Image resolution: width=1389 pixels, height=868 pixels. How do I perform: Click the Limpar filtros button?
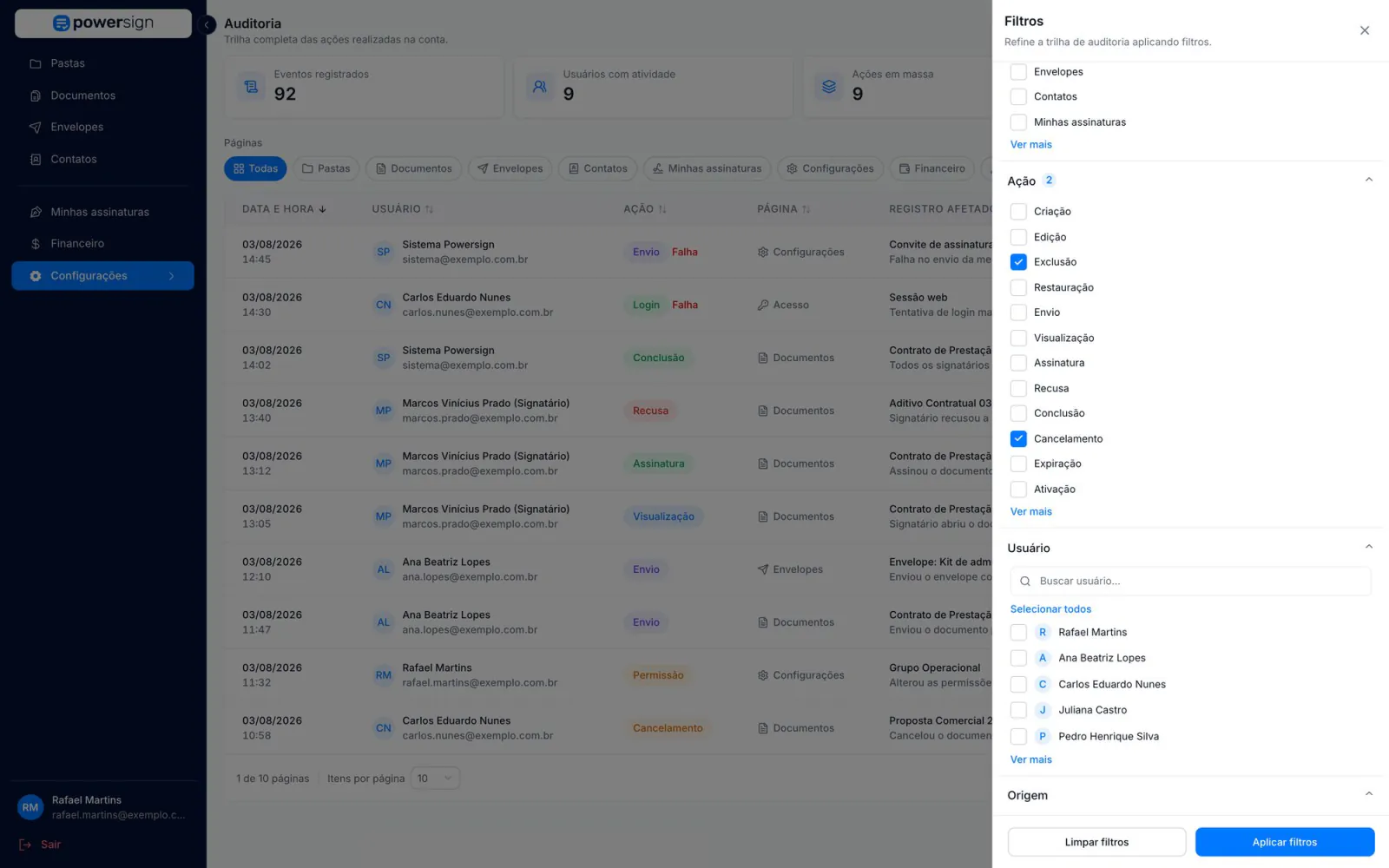[1096, 842]
